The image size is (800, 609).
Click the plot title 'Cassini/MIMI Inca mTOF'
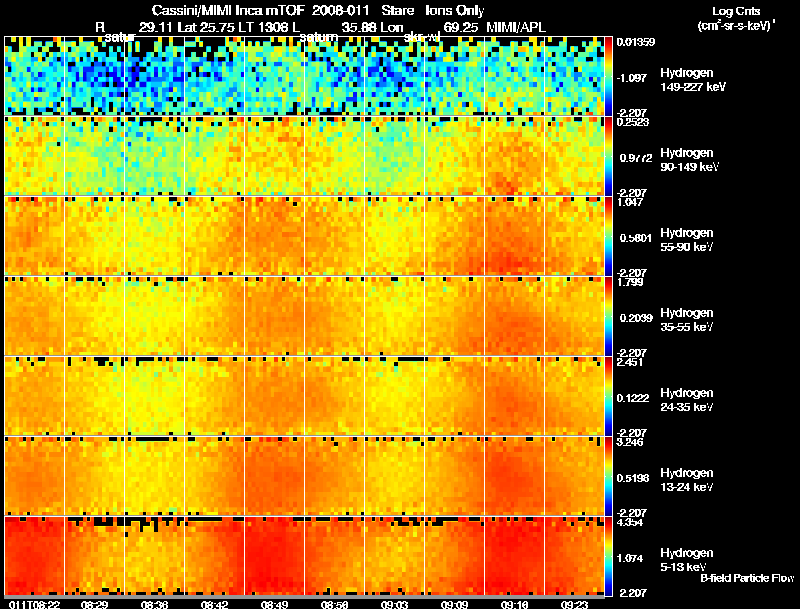point(228,11)
